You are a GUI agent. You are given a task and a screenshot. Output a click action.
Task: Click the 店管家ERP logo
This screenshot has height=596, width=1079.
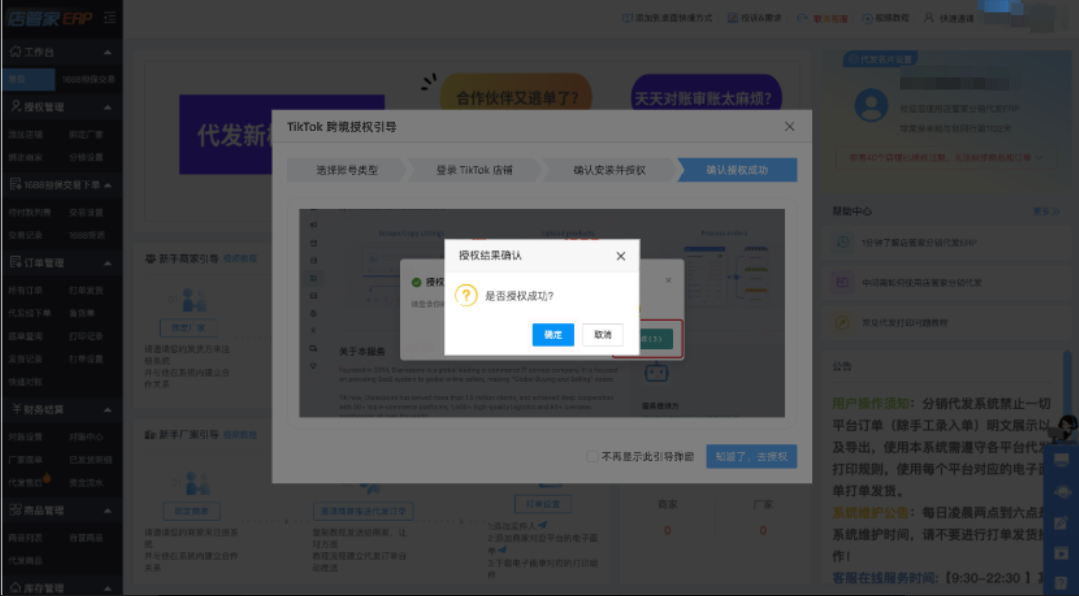(50, 18)
